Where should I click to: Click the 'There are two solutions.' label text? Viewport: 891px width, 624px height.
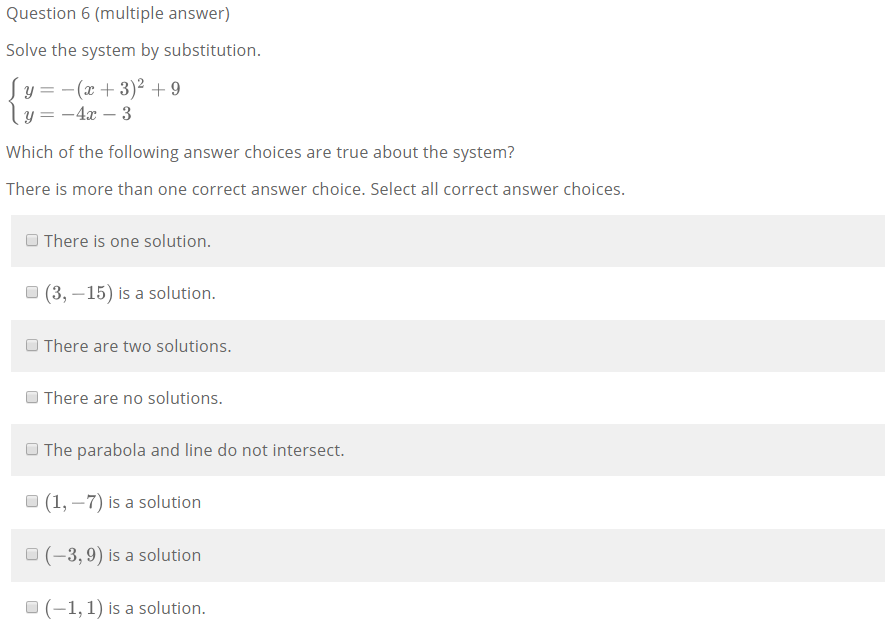[137, 346]
